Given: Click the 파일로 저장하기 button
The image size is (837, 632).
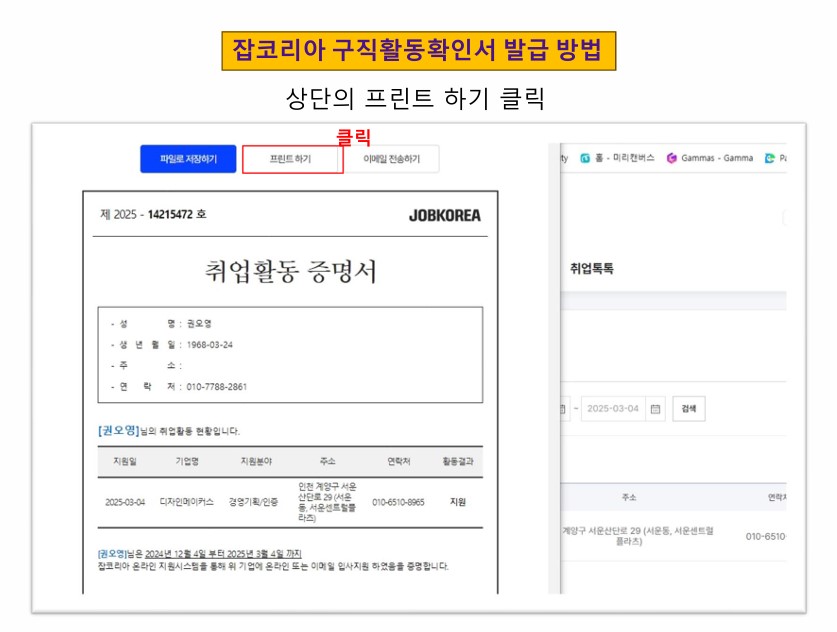Looking at the screenshot, I should [x=188, y=159].
